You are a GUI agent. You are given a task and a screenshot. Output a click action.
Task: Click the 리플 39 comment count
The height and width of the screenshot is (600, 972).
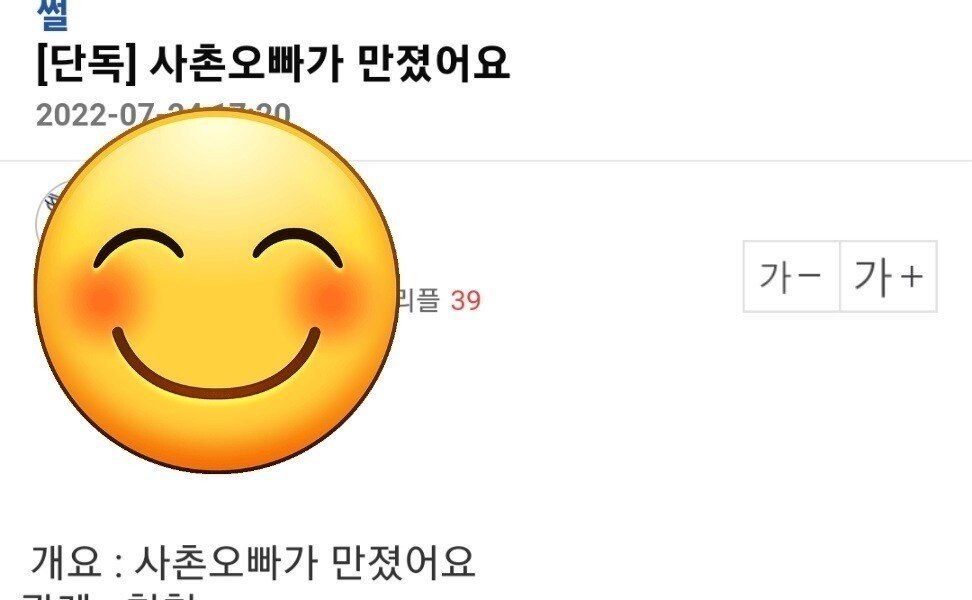tap(440, 301)
